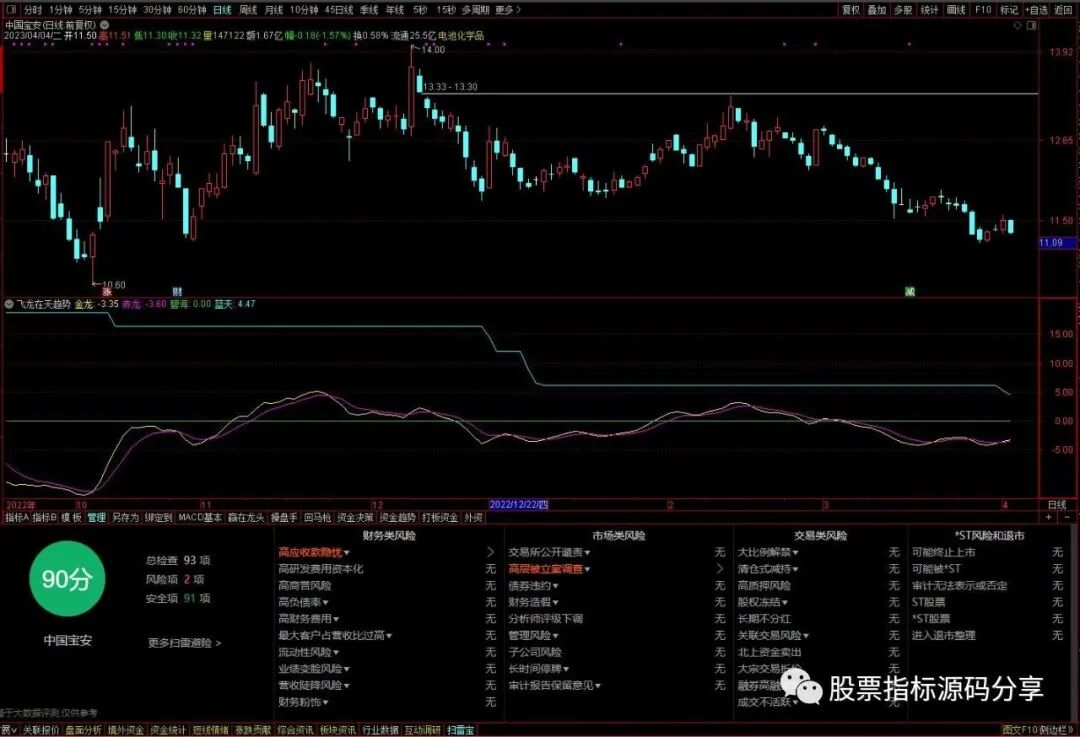Open 资金统计 bottom tab
Screen dimensions: 1080x737
coord(168,730)
